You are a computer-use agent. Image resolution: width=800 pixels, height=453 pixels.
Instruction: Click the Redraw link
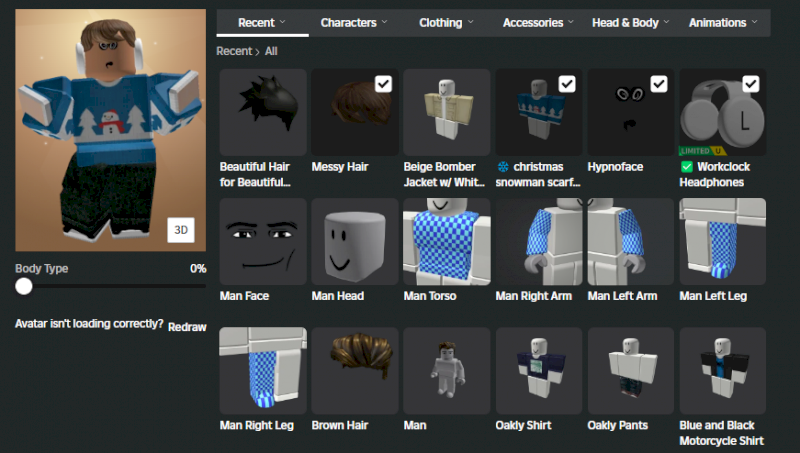click(x=187, y=327)
